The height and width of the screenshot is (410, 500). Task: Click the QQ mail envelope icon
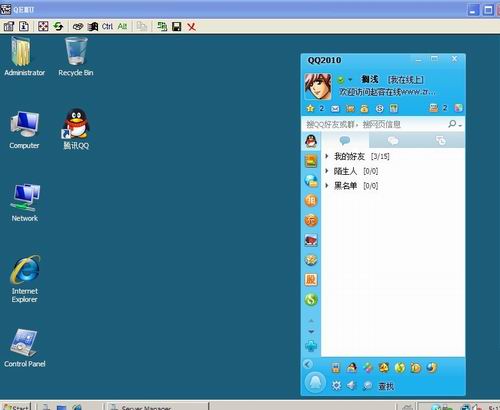pyautogui.click(x=335, y=108)
